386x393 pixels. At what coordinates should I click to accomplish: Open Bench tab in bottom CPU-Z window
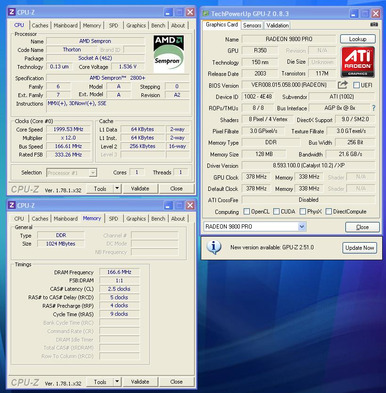158,219
